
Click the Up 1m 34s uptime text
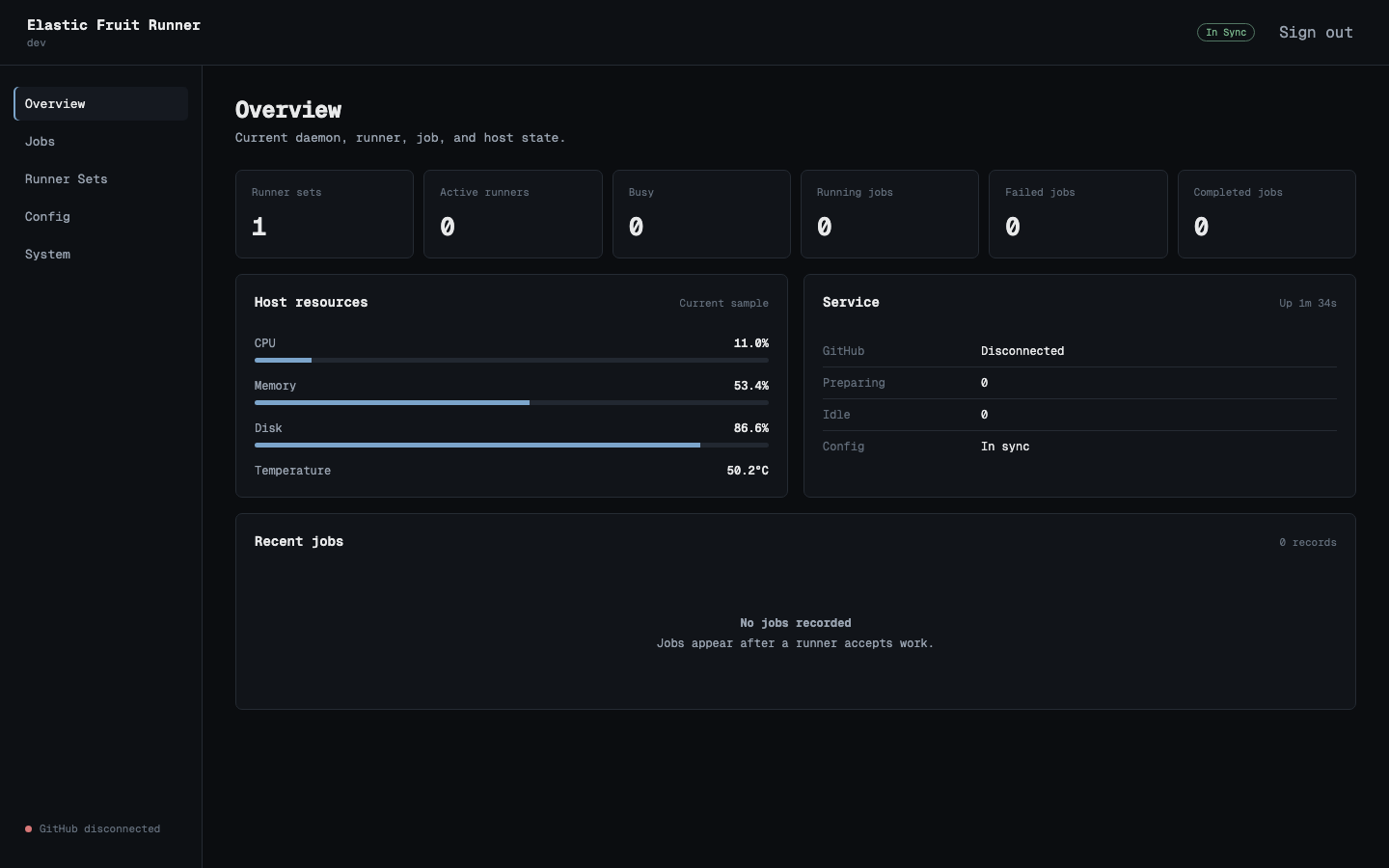[x=1308, y=303]
